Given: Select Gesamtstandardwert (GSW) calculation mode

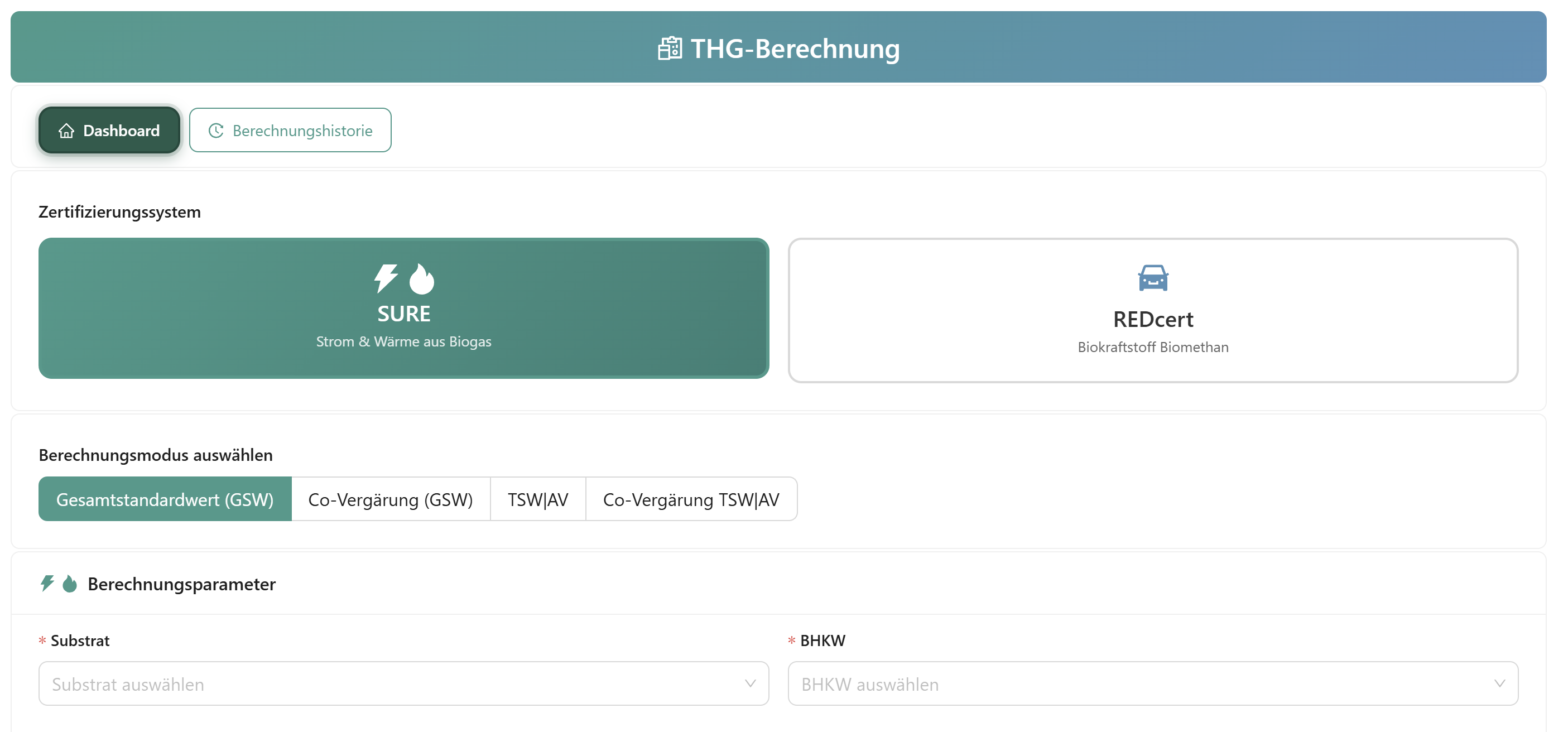Looking at the screenshot, I should click(x=165, y=499).
